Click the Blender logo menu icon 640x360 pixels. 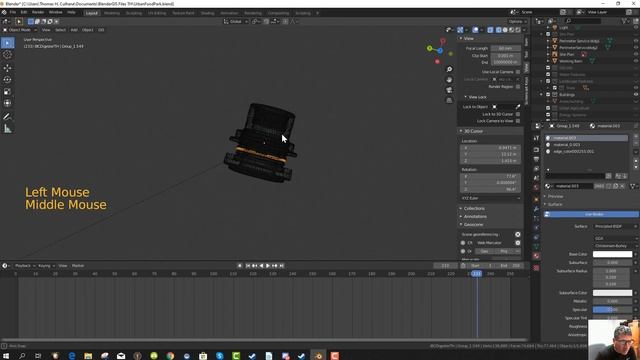pos(4,13)
